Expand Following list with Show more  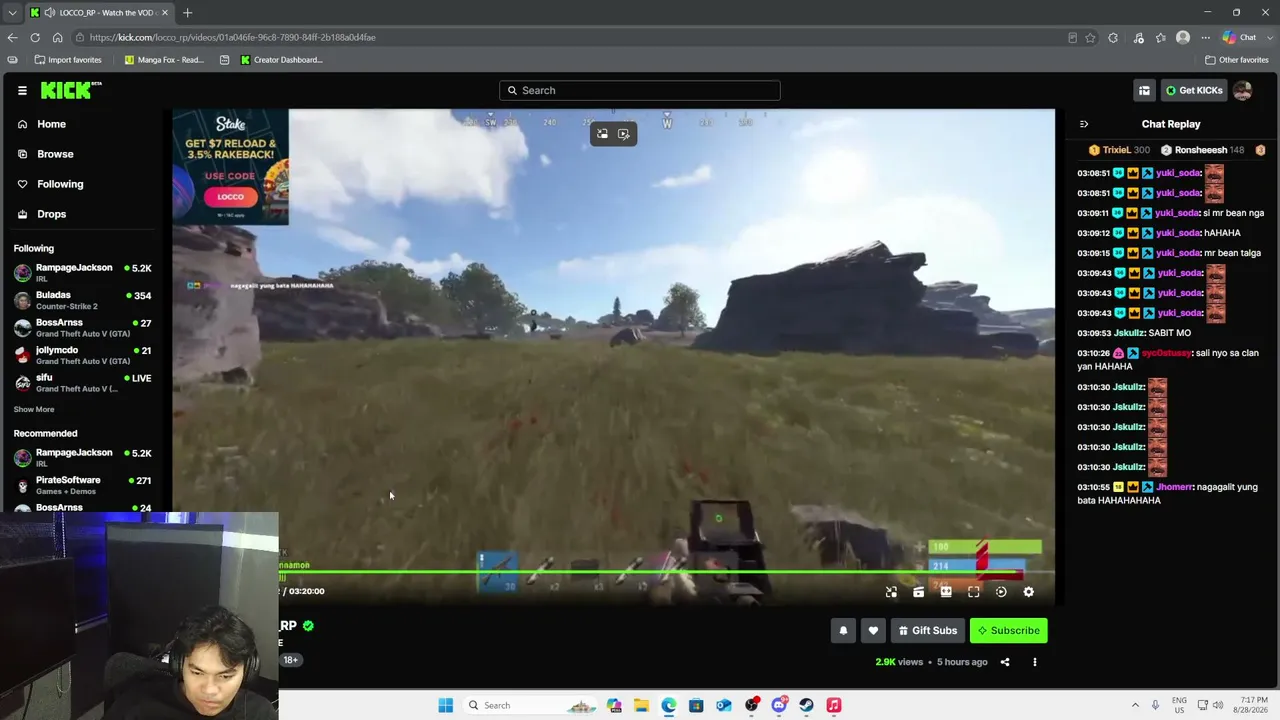[34, 409]
